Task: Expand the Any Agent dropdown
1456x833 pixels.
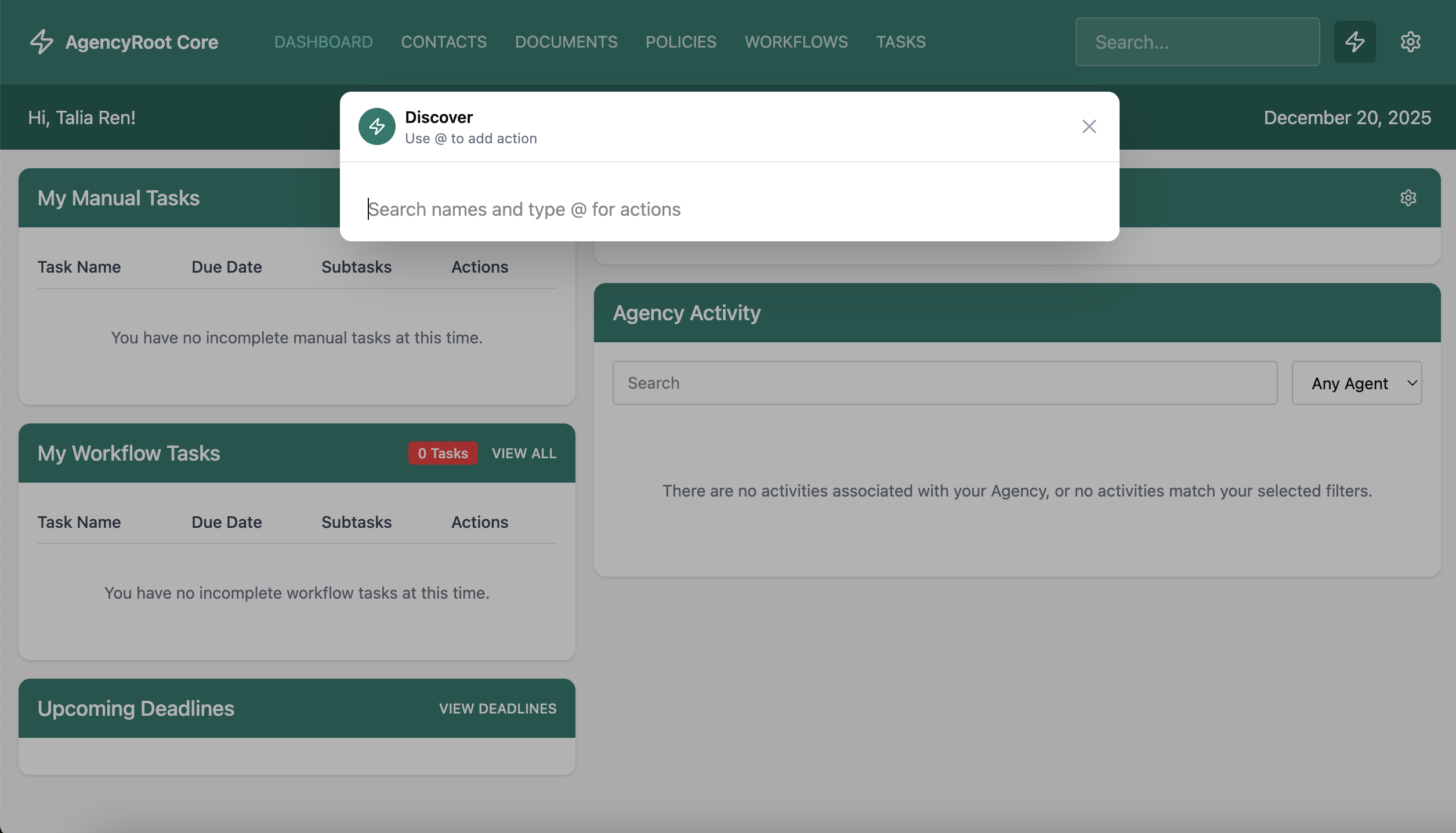Action: coord(1356,383)
